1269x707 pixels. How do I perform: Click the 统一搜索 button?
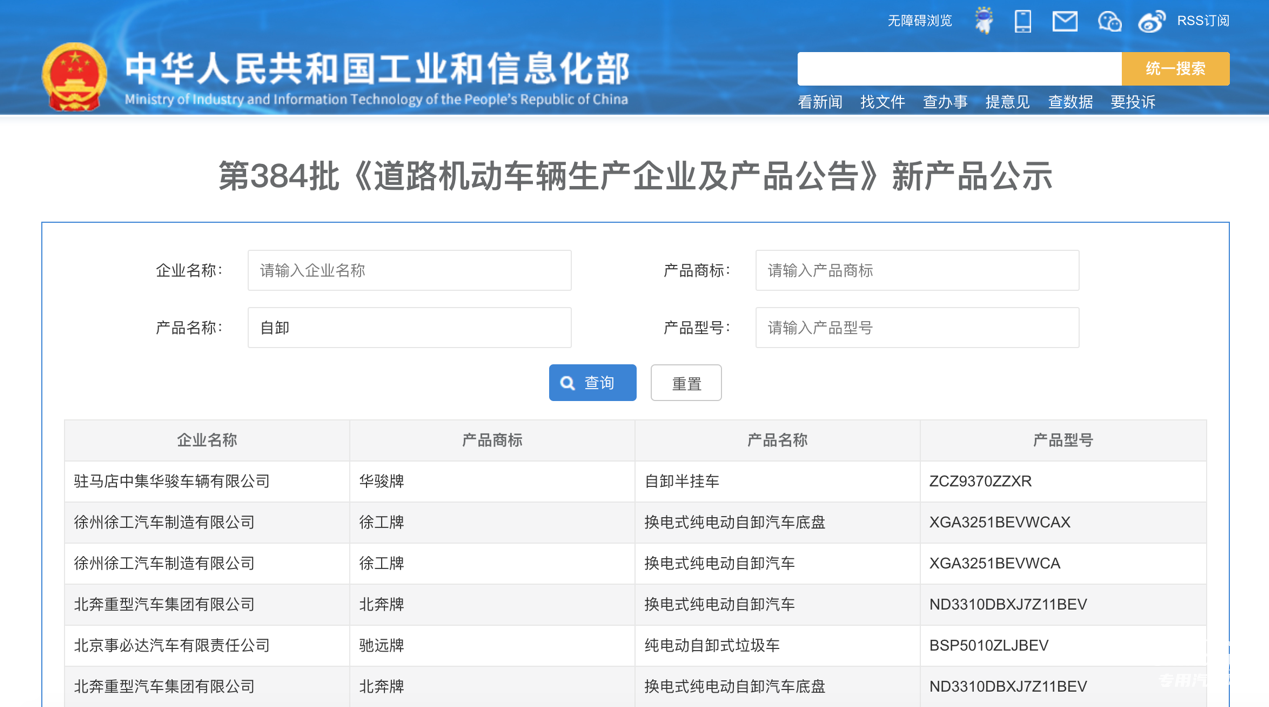[x=1175, y=69]
